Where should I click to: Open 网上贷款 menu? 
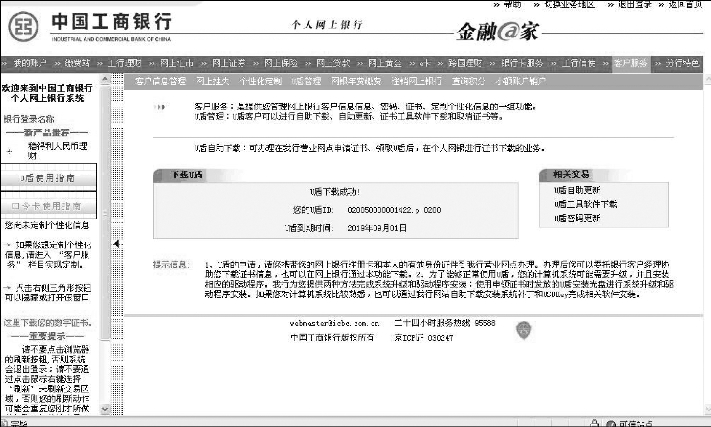point(333,63)
